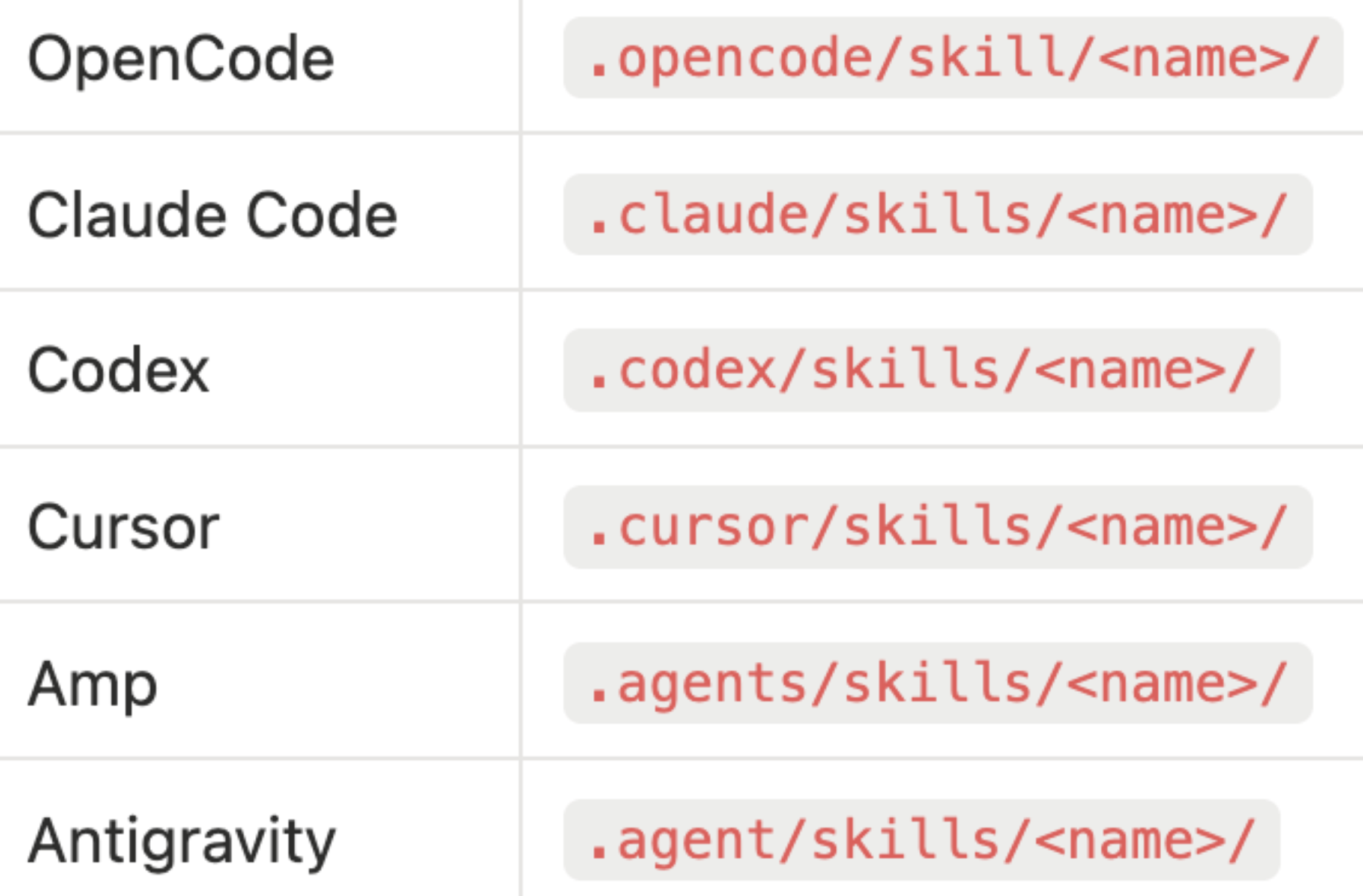Select the Amp row name
This screenshot has width=1363, height=896.
92,684
